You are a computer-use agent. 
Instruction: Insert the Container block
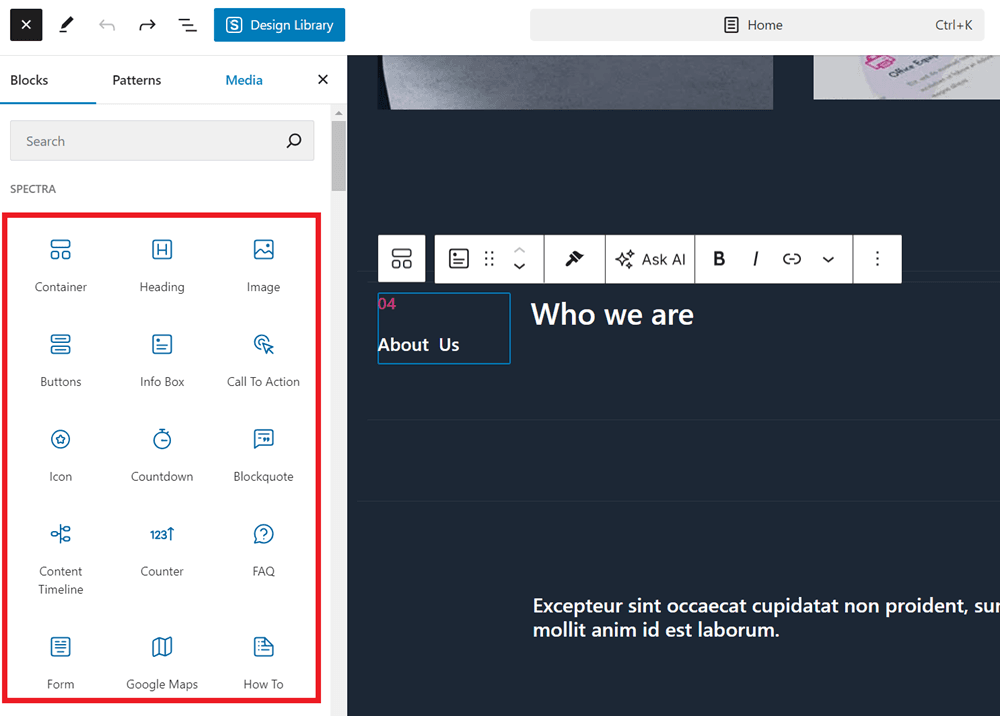click(61, 264)
